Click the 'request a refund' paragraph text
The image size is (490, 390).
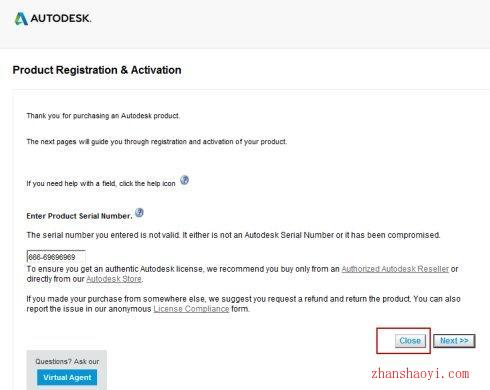pyautogui.click(x=243, y=304)
